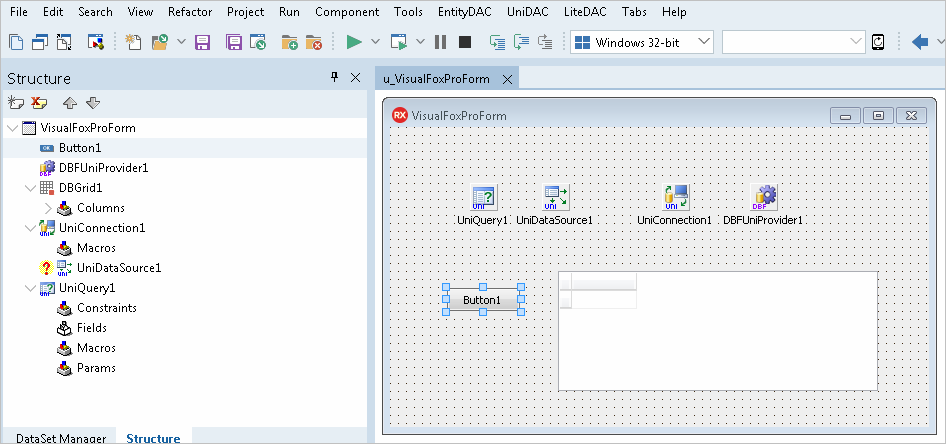This screenshot has width=946, height=444.
Task: Open the Component menu
Action: pos(347,11)
